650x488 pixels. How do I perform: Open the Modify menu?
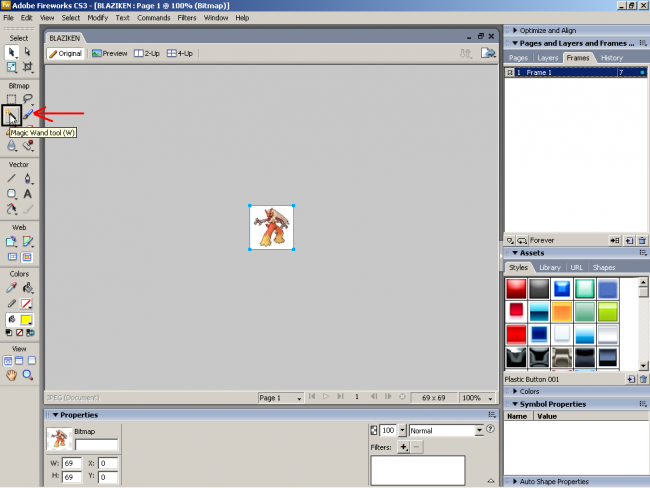point(97,18)
